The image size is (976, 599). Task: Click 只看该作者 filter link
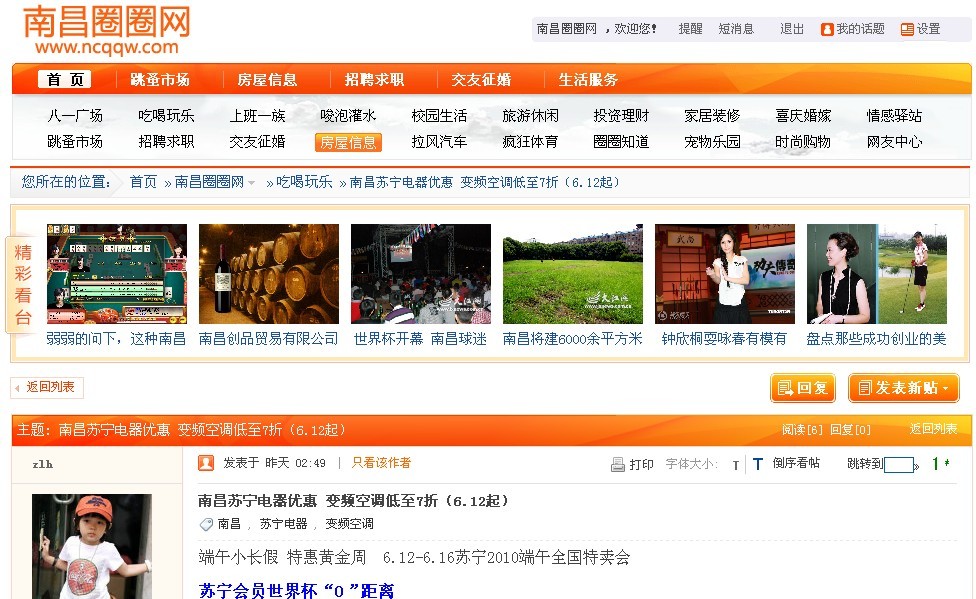pyautogui.click(x=381, y=463)
